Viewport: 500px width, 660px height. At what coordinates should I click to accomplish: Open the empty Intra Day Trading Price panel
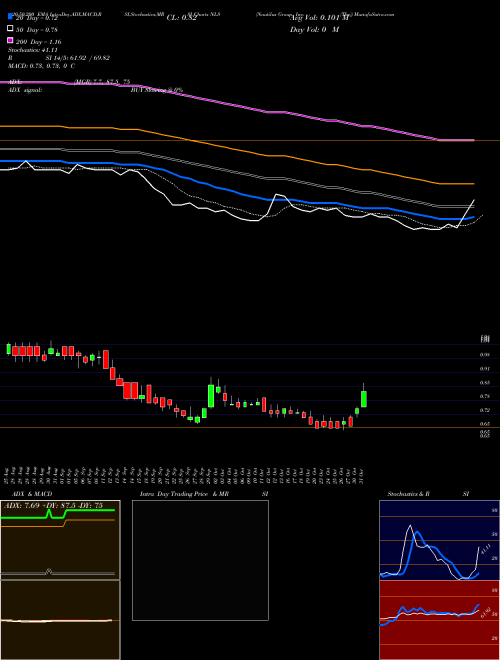click(200, 560)
